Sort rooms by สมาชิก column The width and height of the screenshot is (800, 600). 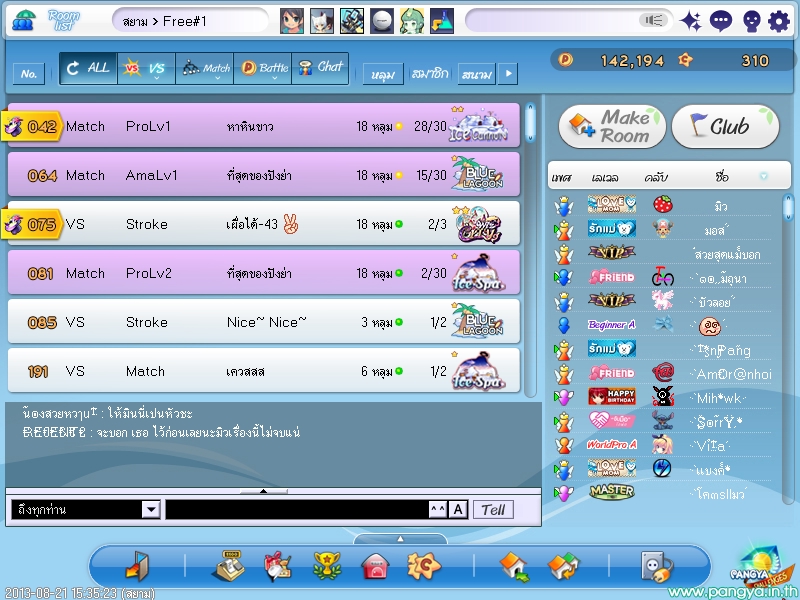click(431, 74)
